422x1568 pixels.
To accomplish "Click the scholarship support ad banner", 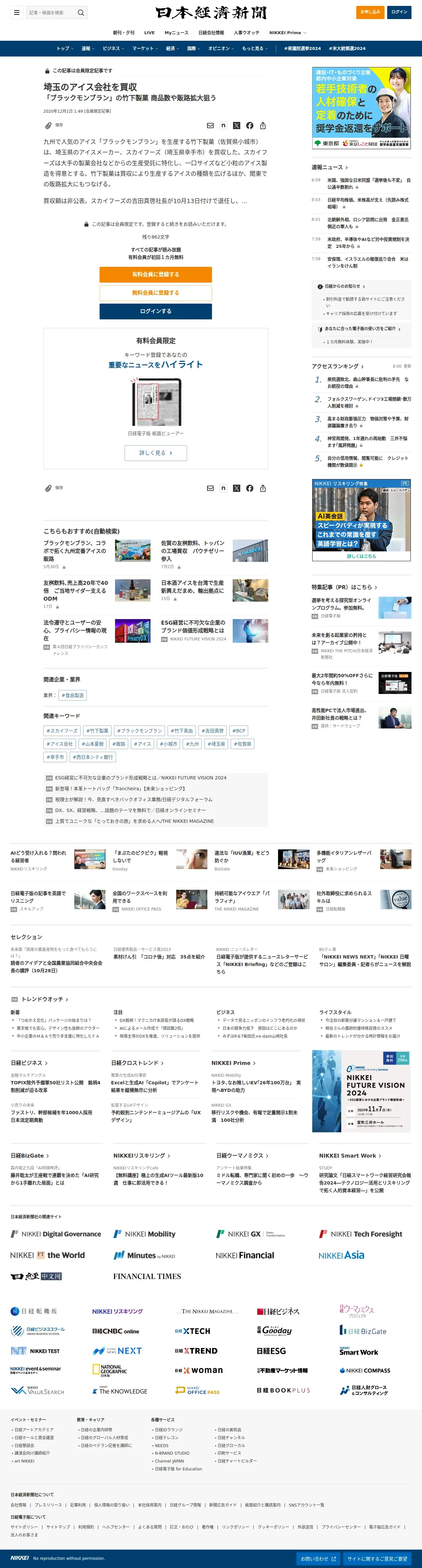I will click(x=362, y=108).
